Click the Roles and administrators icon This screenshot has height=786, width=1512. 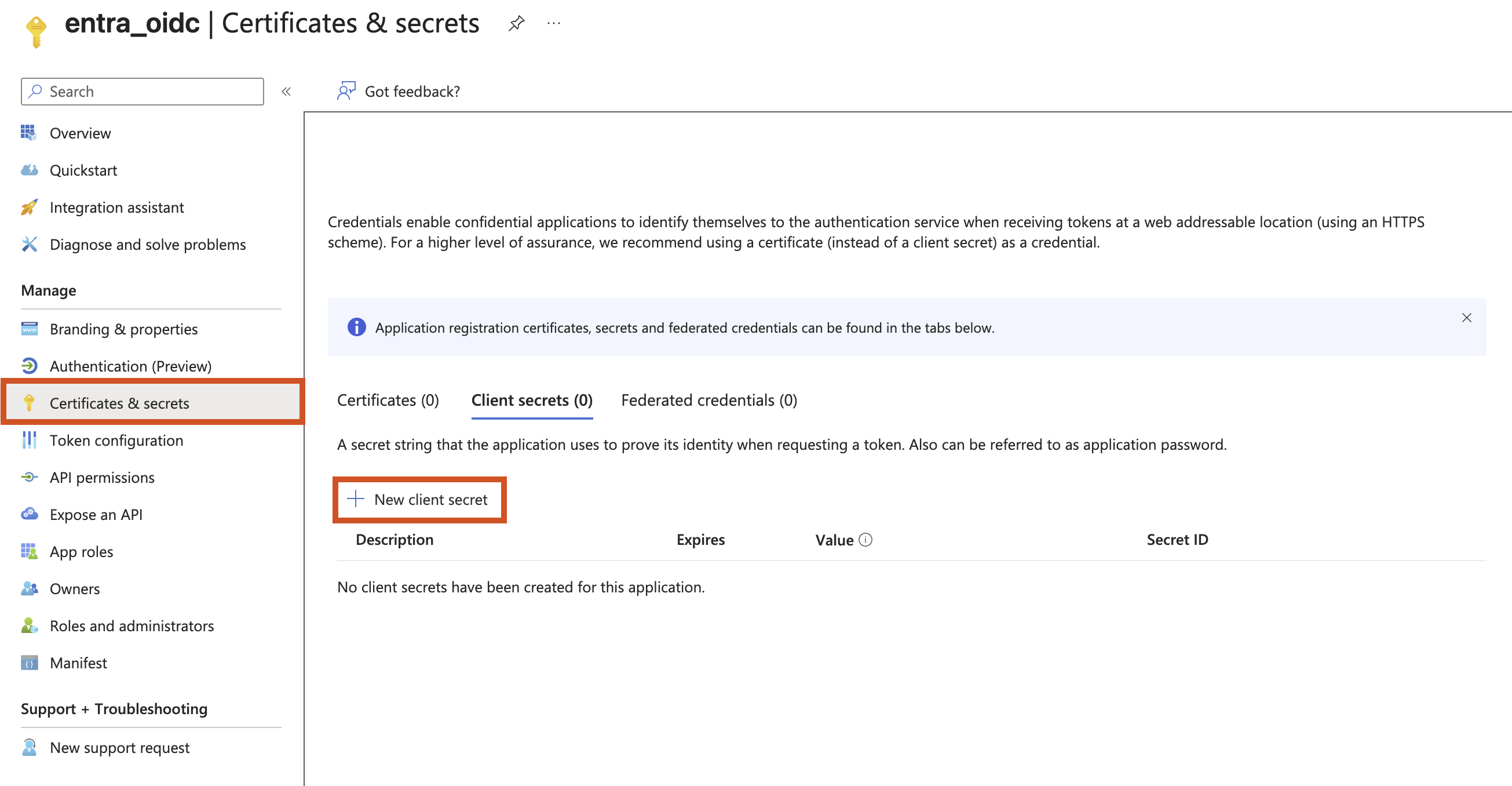30,625
